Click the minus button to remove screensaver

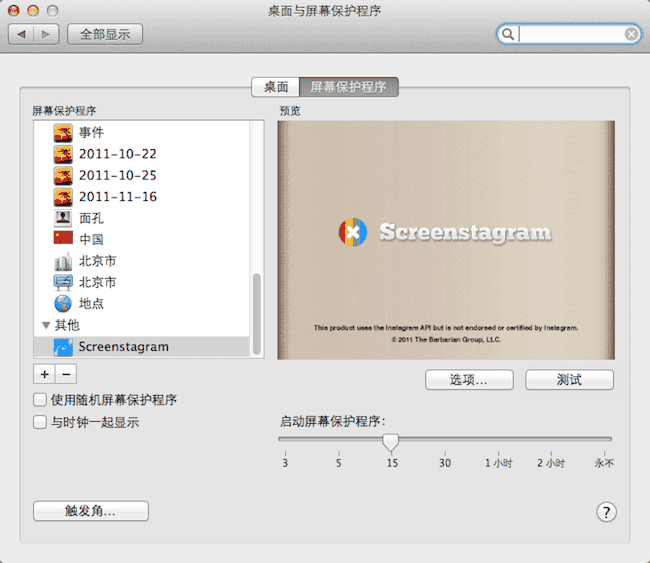(x=66, y=374)
